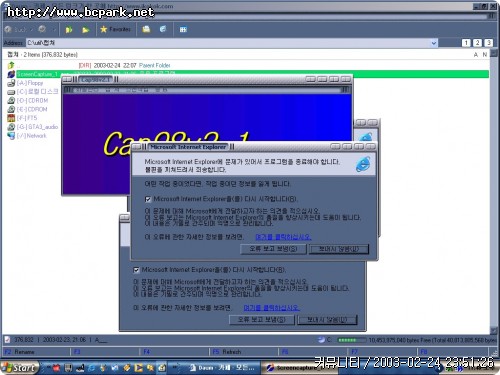The image size is (500, 375).
Task: Select the [-G-] GTA3_audio drive entry
Action: pos(37,127)
